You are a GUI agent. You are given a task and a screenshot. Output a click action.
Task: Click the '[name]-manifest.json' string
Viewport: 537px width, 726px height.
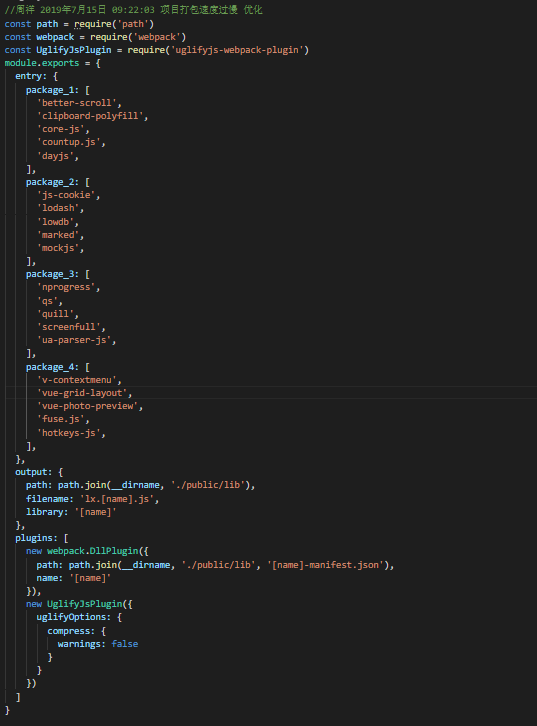(327, 565)
